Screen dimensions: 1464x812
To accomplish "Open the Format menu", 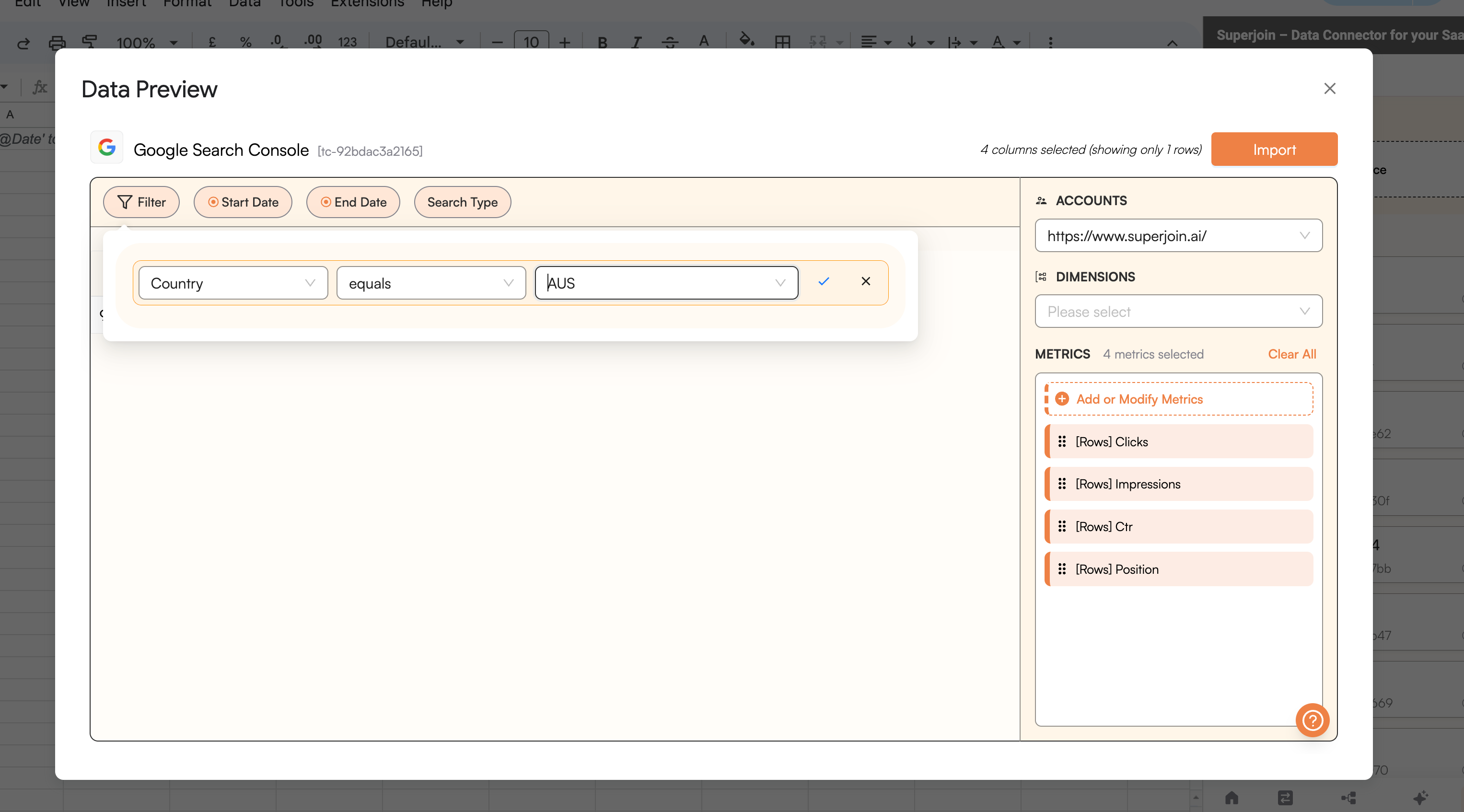I will coord(187,4).
